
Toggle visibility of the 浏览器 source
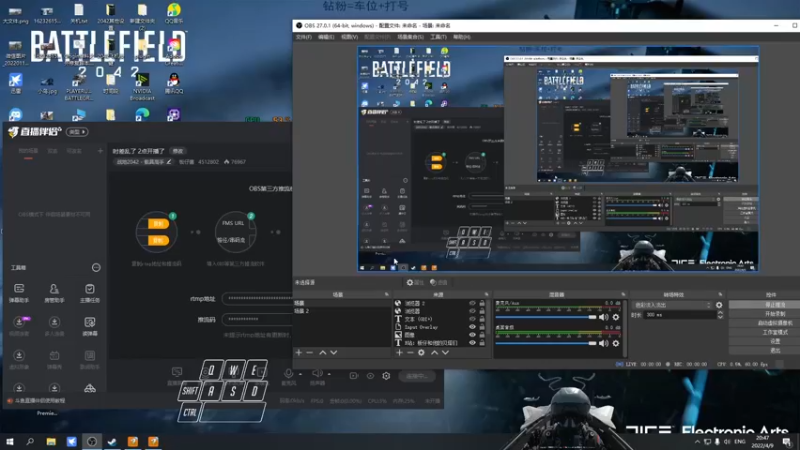pos(472,311)
